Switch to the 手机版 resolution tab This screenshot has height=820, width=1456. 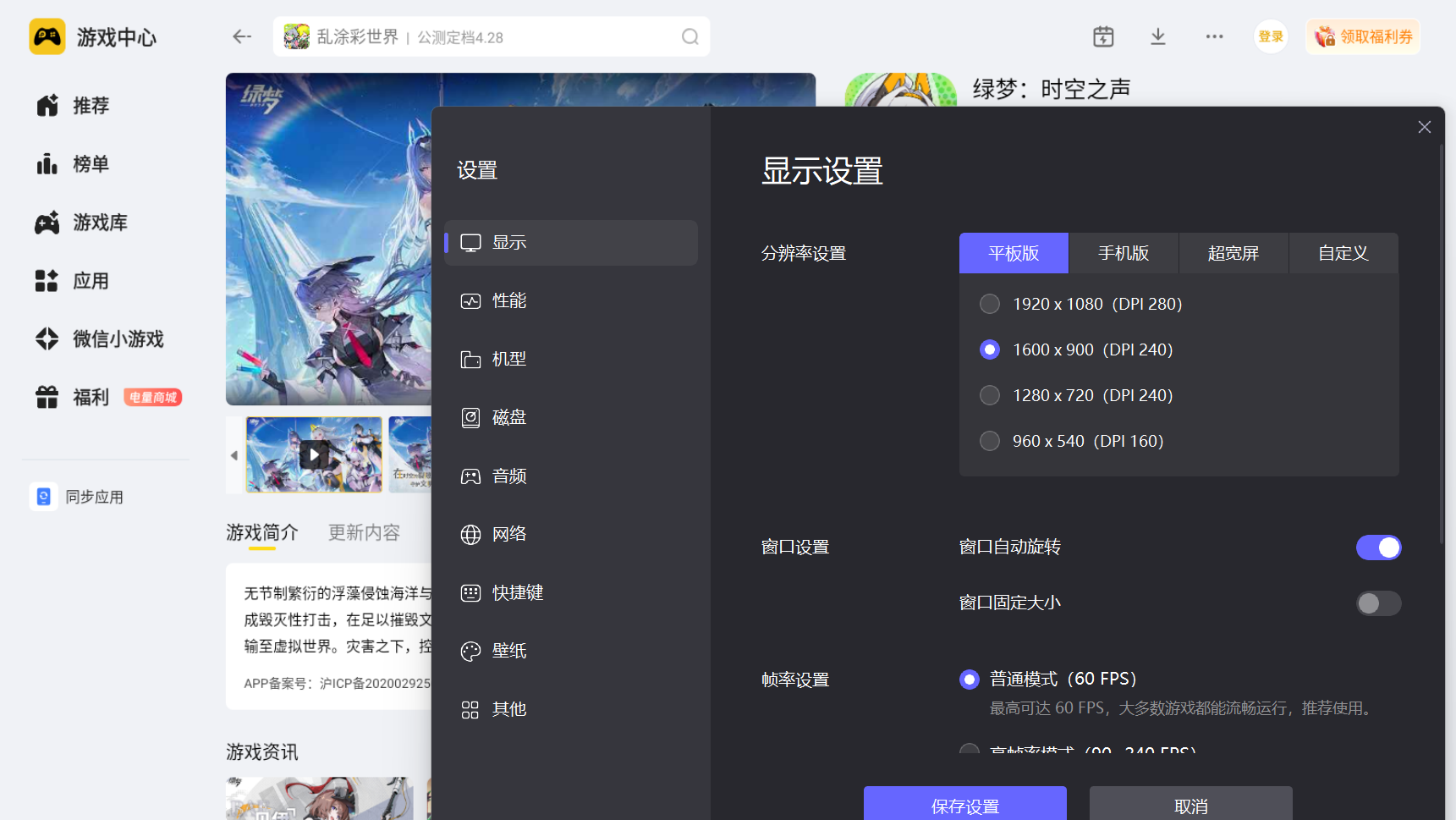pyautogui.click(x=1124, y=253)
